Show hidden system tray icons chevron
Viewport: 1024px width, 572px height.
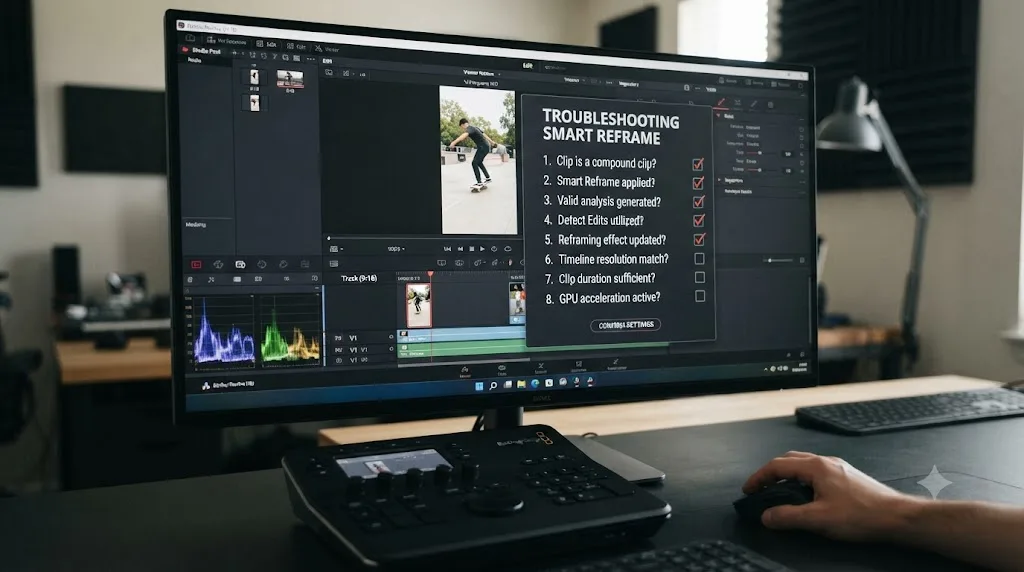pos(765,369)
